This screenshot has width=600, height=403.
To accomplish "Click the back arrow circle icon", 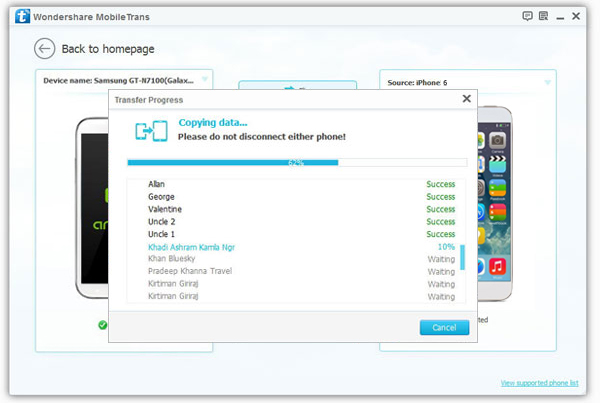I will [44, 49].
